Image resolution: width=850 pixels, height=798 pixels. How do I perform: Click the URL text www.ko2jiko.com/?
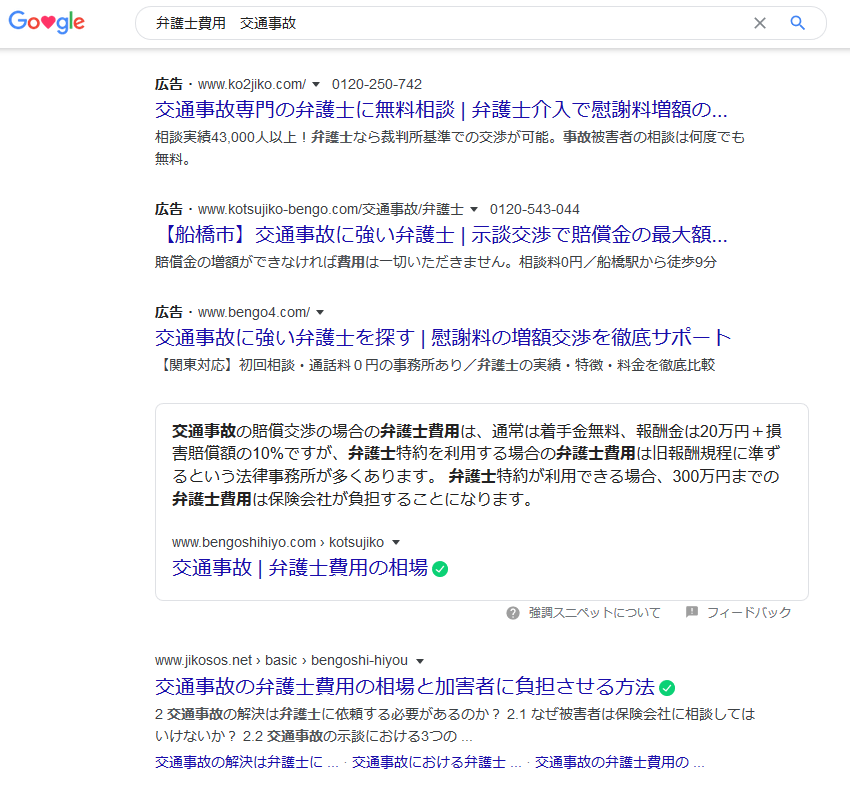click(252, 85)
